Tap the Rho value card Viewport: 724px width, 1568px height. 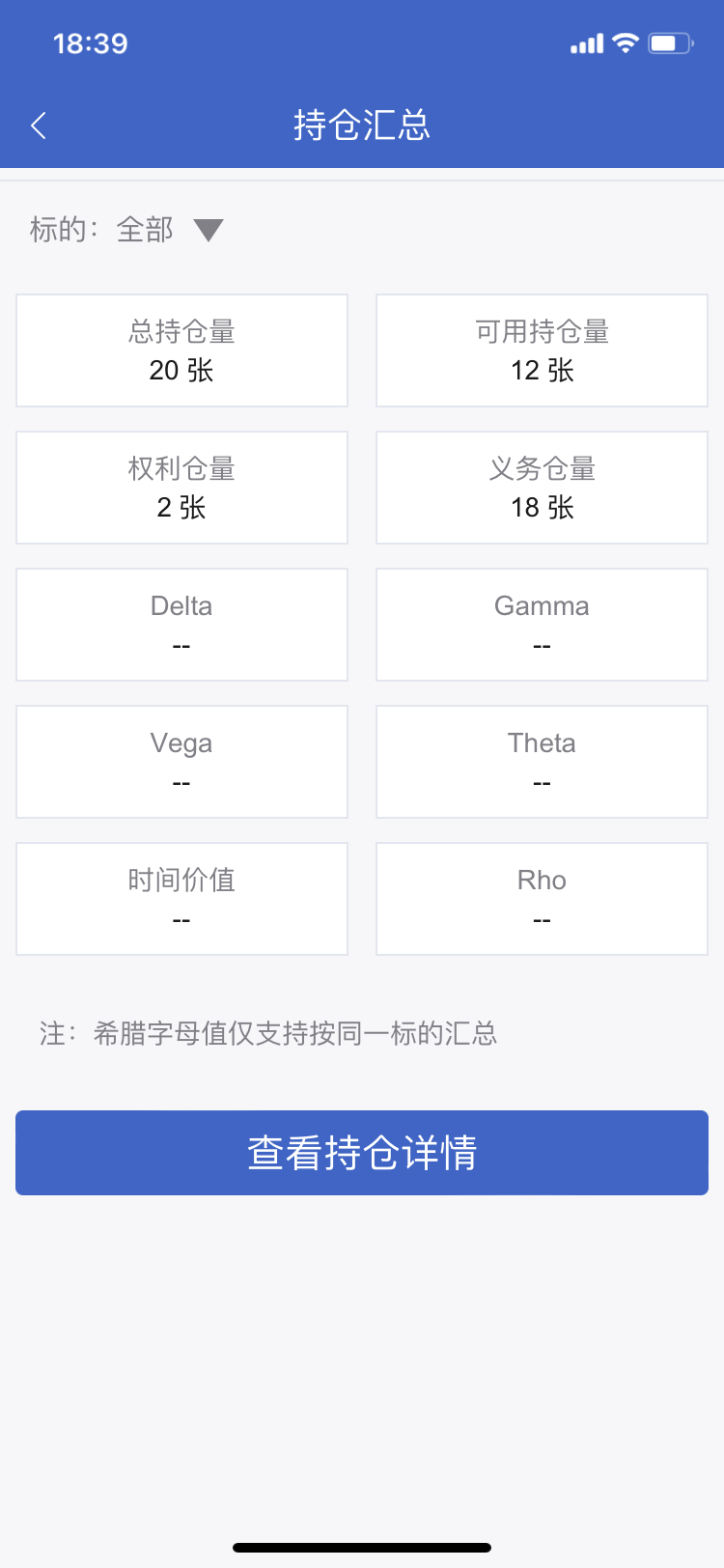542,899
